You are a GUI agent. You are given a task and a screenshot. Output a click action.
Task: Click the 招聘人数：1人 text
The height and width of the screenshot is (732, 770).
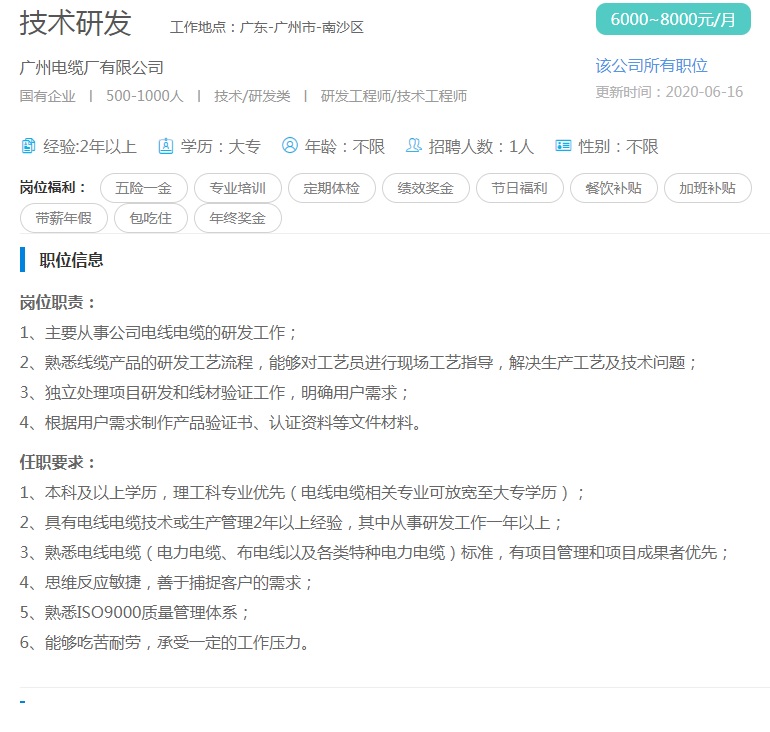click(481, 146)
